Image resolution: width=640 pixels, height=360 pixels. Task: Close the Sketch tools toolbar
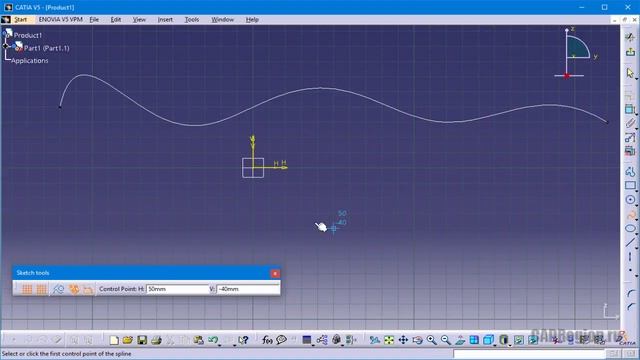click(x=275, y=273)
